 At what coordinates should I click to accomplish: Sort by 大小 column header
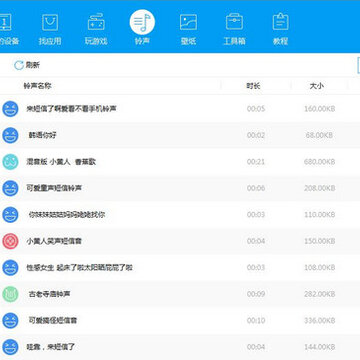click(317, 86)
